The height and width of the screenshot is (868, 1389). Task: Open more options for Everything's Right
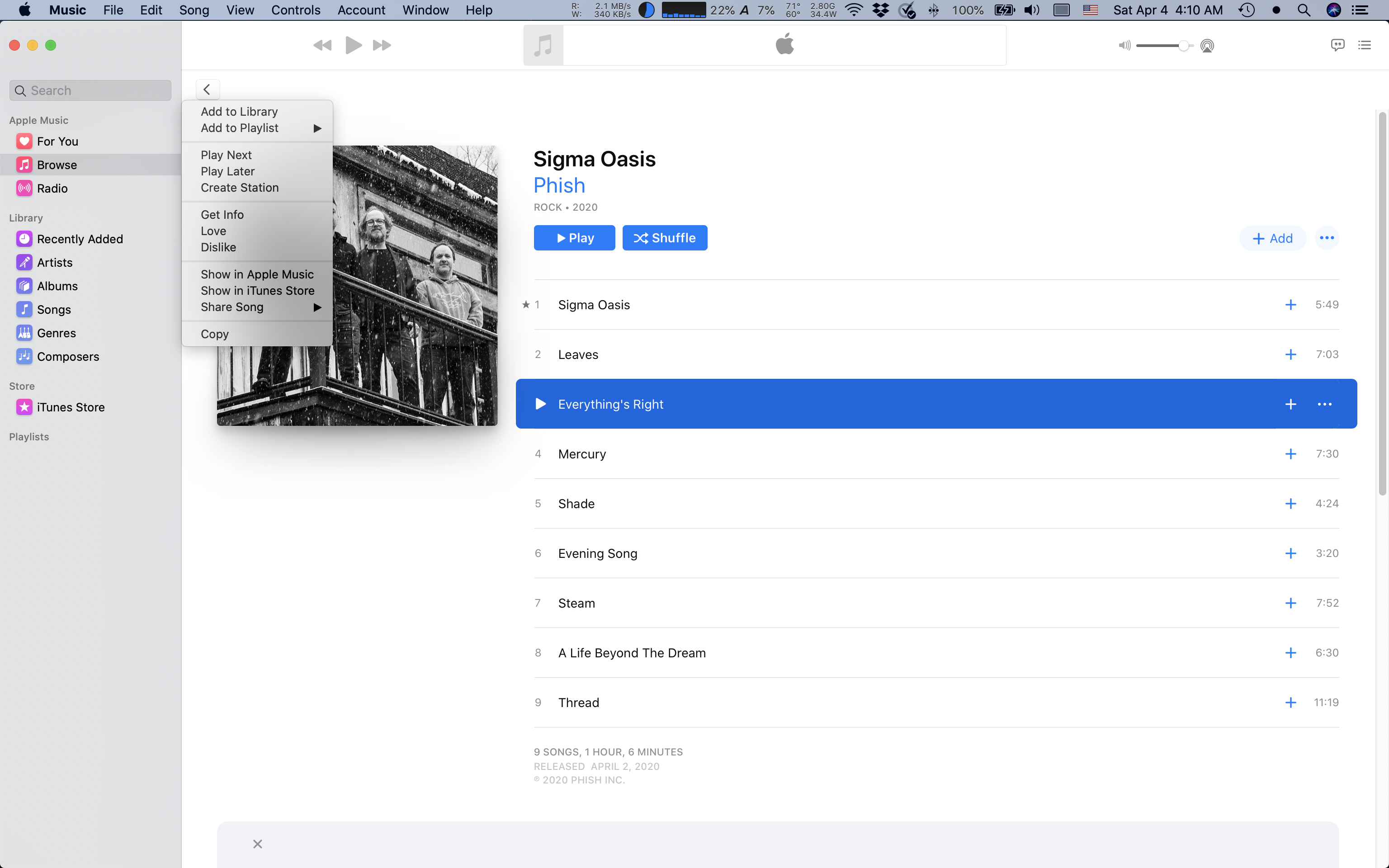1324,404
